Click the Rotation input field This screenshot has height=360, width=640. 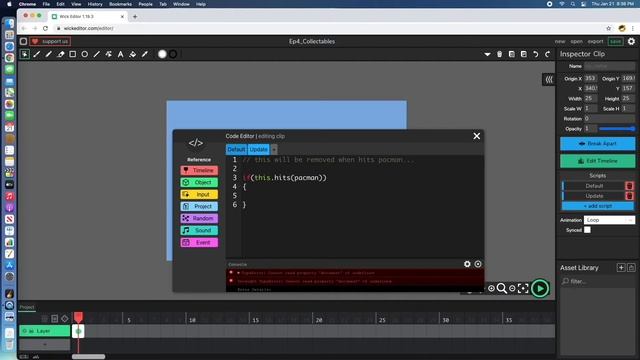coord(609,118)
